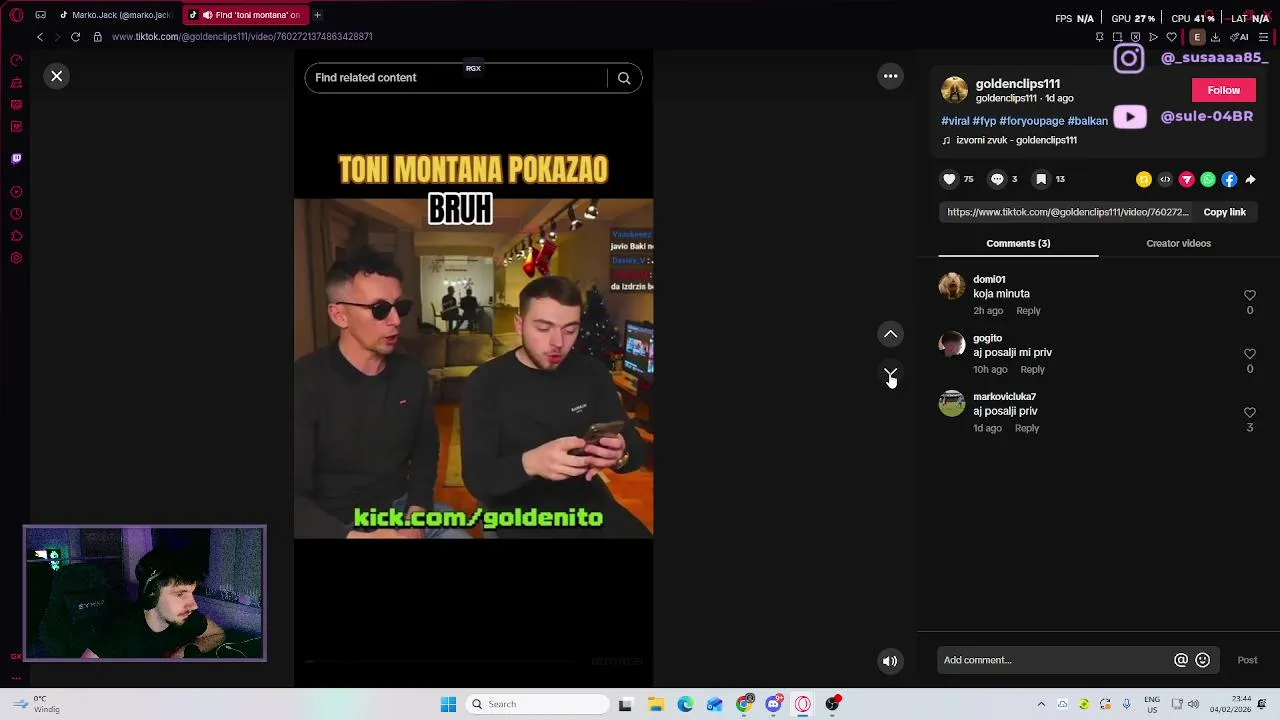Open sound izvorni zvuk - goldenclips111
The width and height of the screenshot is (1280, 720).
click(x=1009, y=140)
